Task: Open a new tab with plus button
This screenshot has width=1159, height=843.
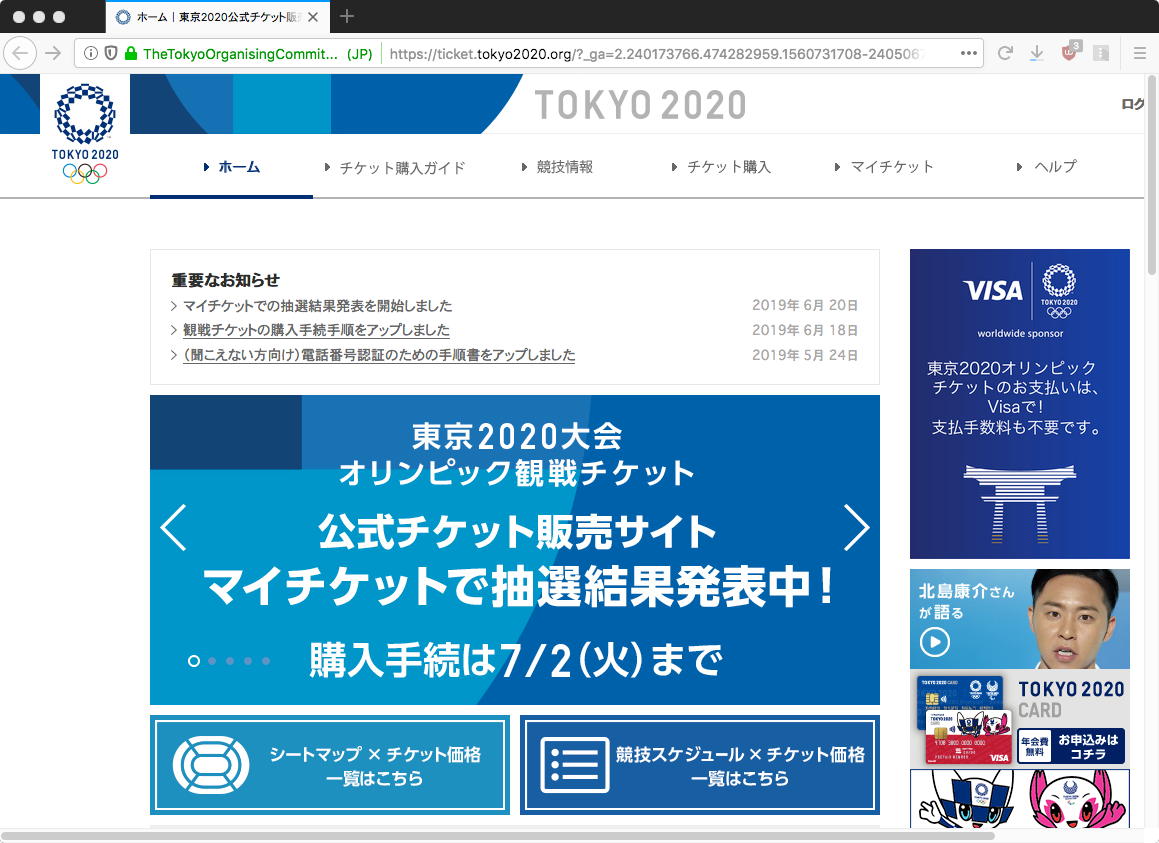Action: (x=347, y=16)
